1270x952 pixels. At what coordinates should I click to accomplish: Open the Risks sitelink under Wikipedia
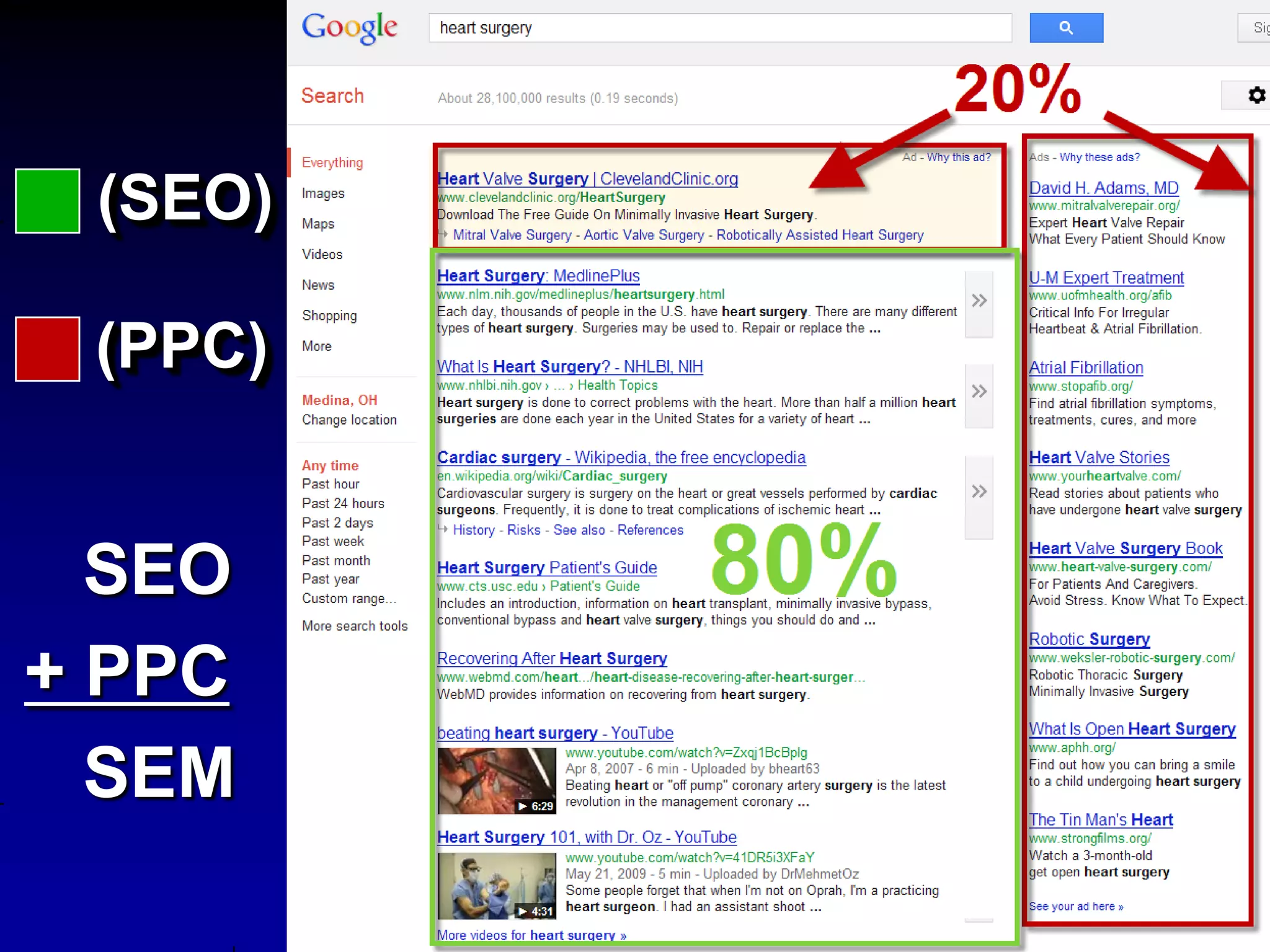pos(523,530)
